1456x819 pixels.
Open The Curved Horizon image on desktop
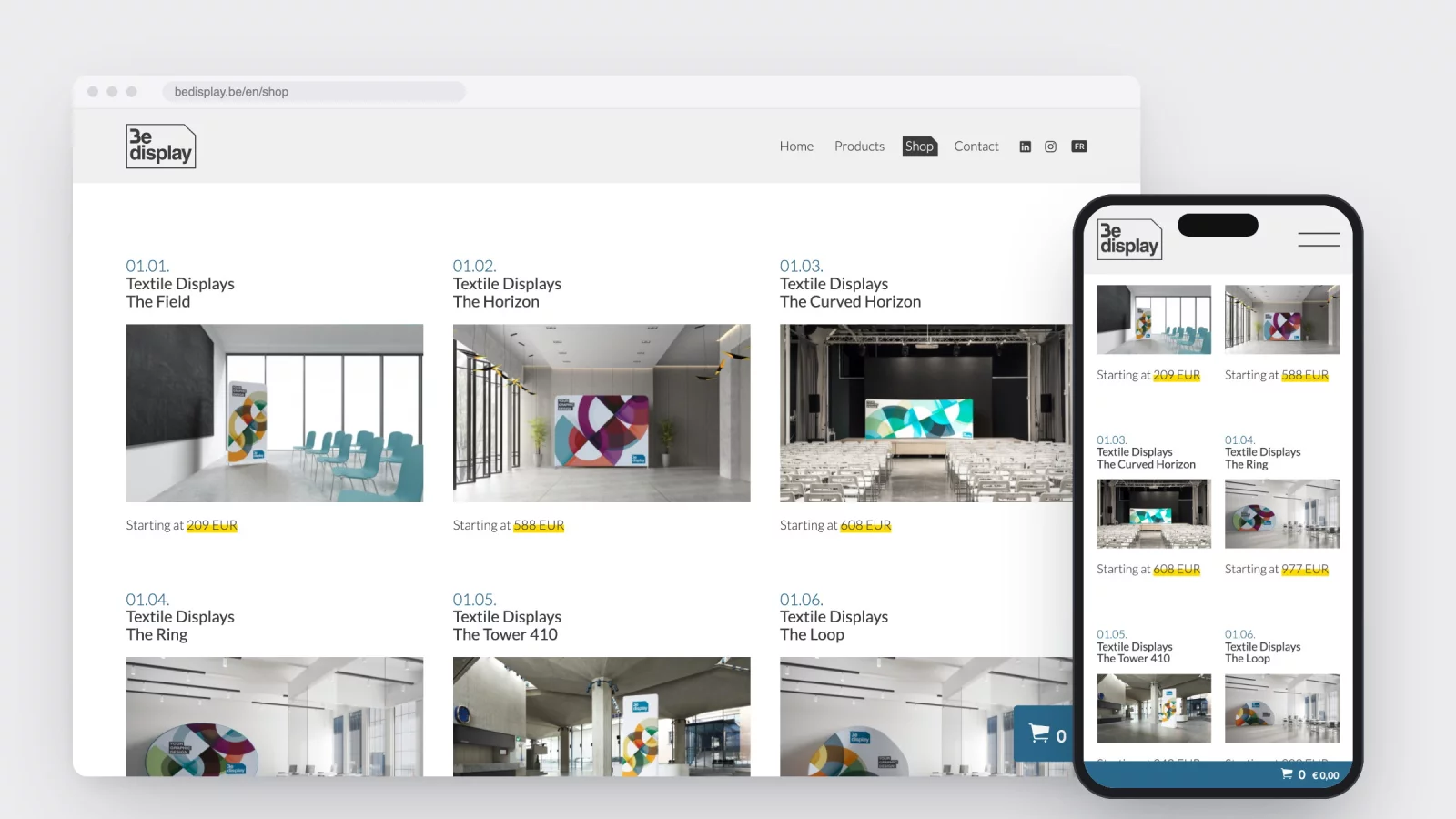pyautogui.click(x=926, y=413)
